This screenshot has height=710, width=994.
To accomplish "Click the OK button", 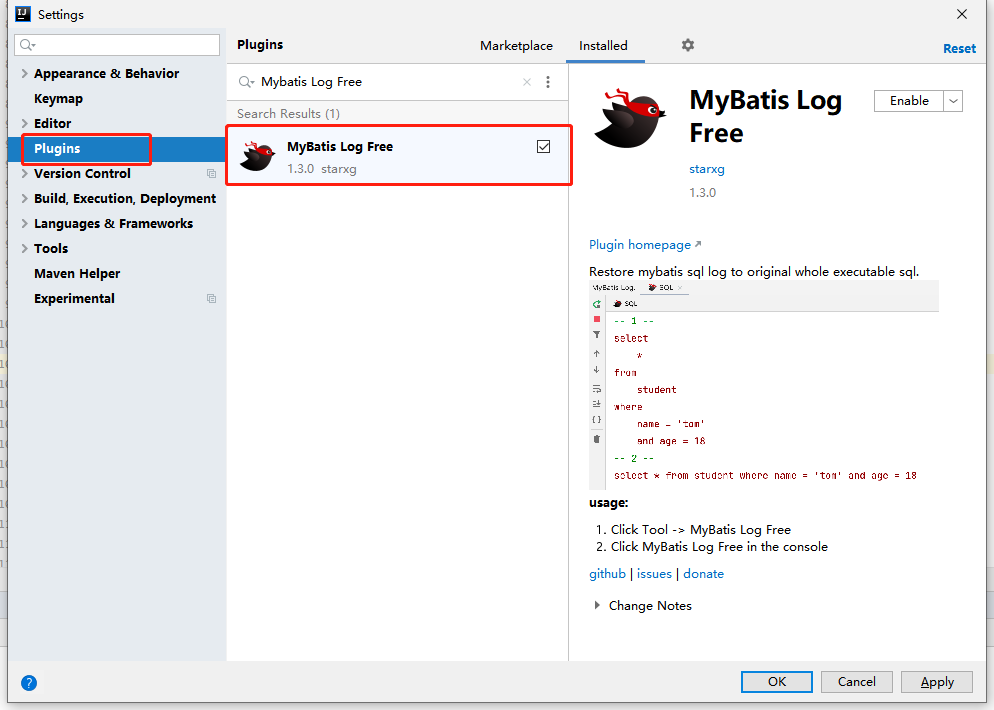I will [x=777, y=682].
